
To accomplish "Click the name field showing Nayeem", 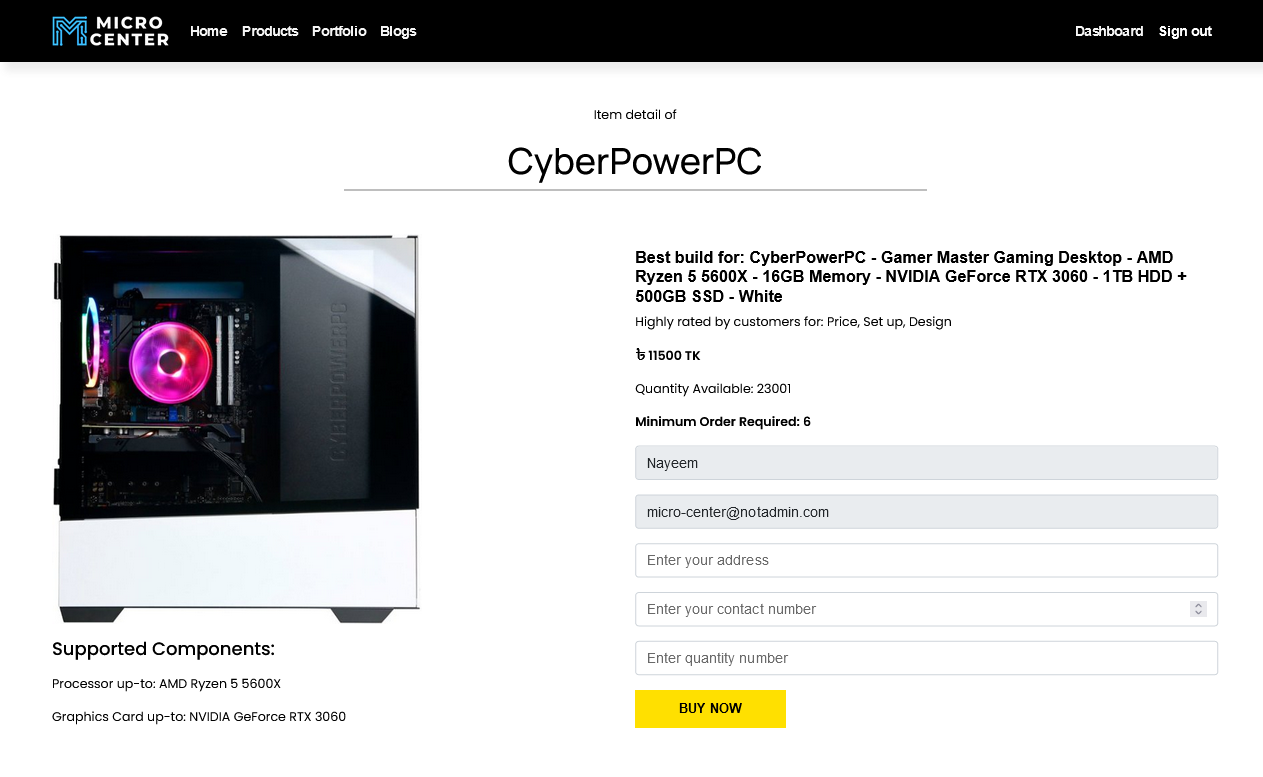I will point(926,463).
